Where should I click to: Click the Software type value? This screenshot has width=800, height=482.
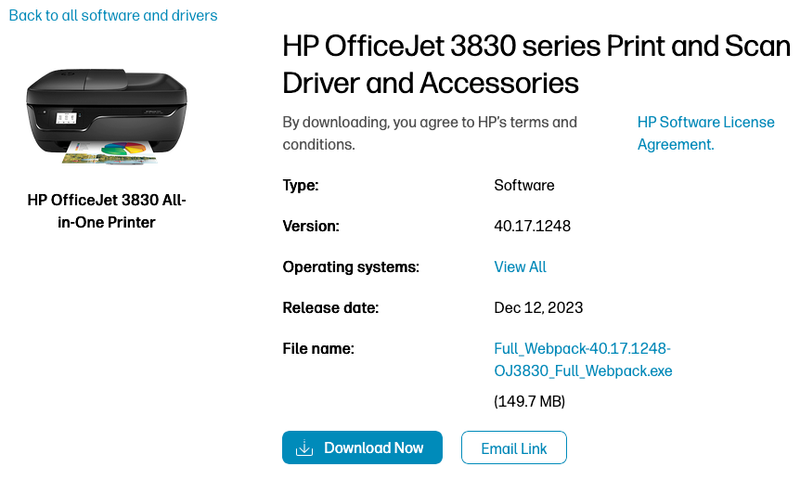click(524, 185)
